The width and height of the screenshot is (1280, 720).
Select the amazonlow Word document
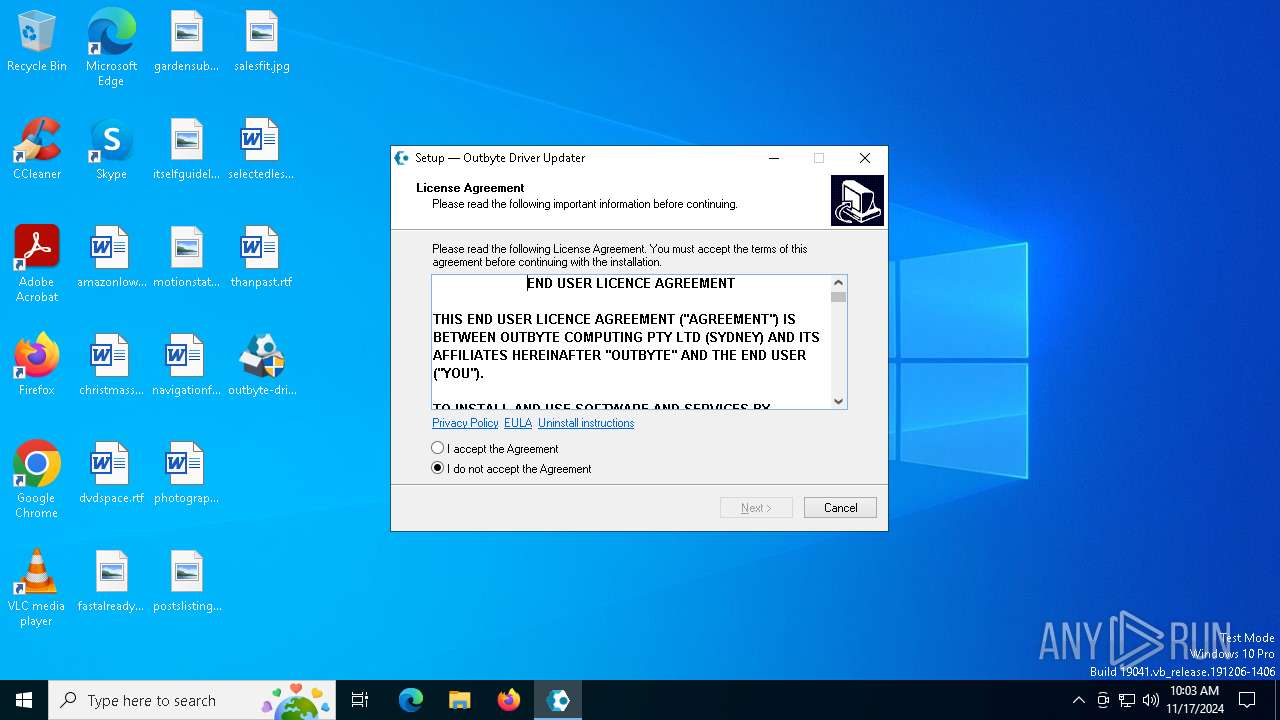click(x=111, y=258)
